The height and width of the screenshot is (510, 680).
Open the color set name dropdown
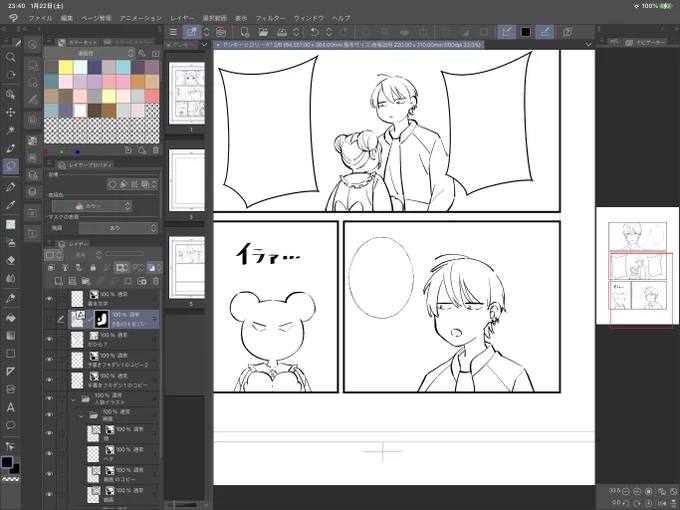pos(90,53)
